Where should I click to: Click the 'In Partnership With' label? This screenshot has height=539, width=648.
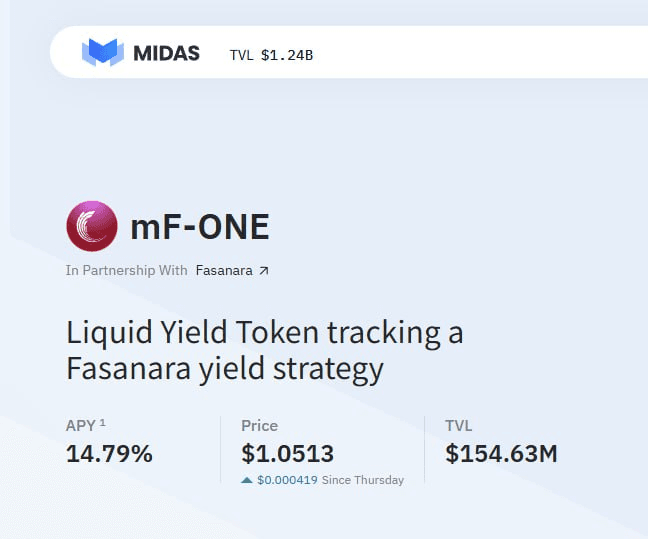126,270
